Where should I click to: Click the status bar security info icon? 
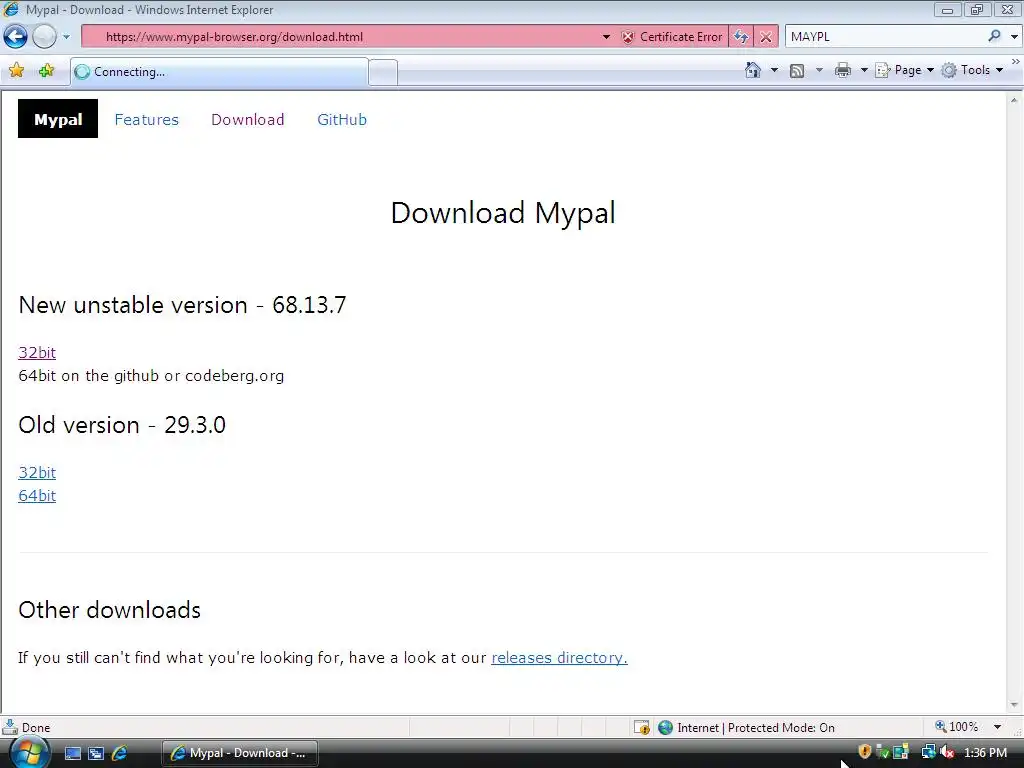[x=641, y=727]
